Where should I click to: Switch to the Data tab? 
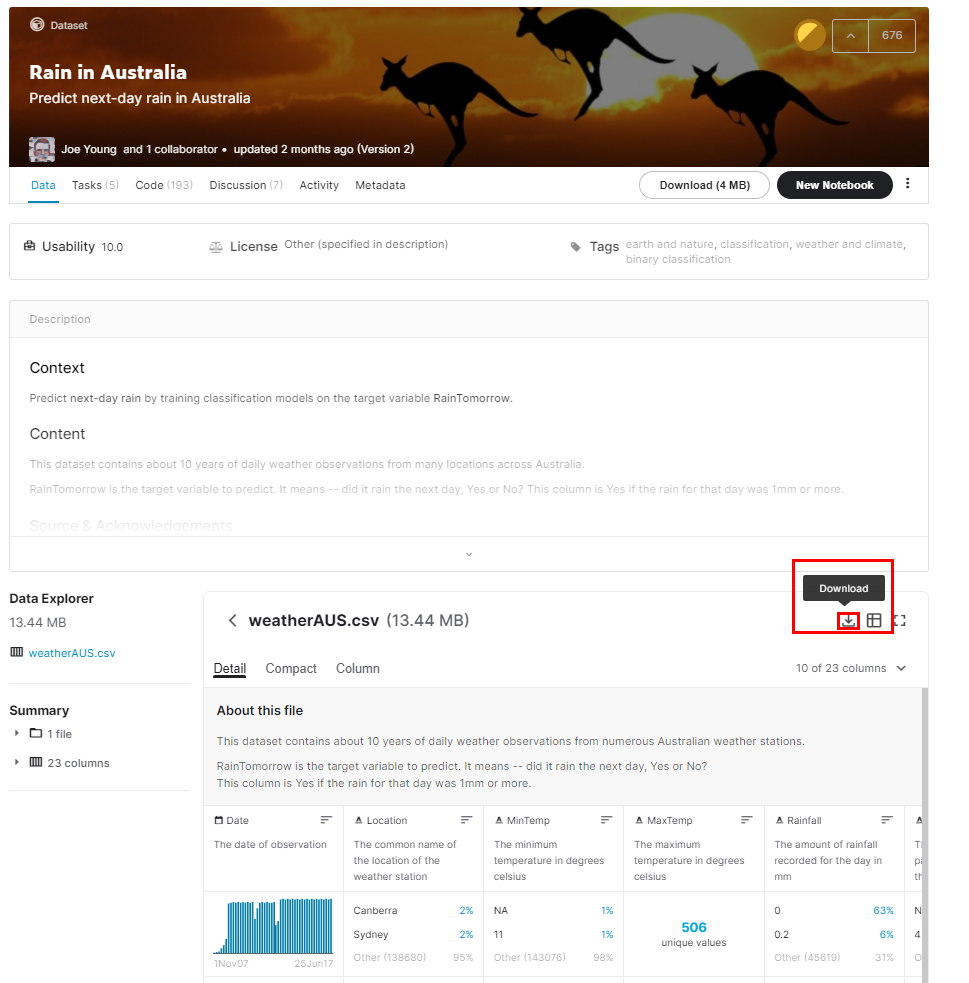[x=43, y=185]
